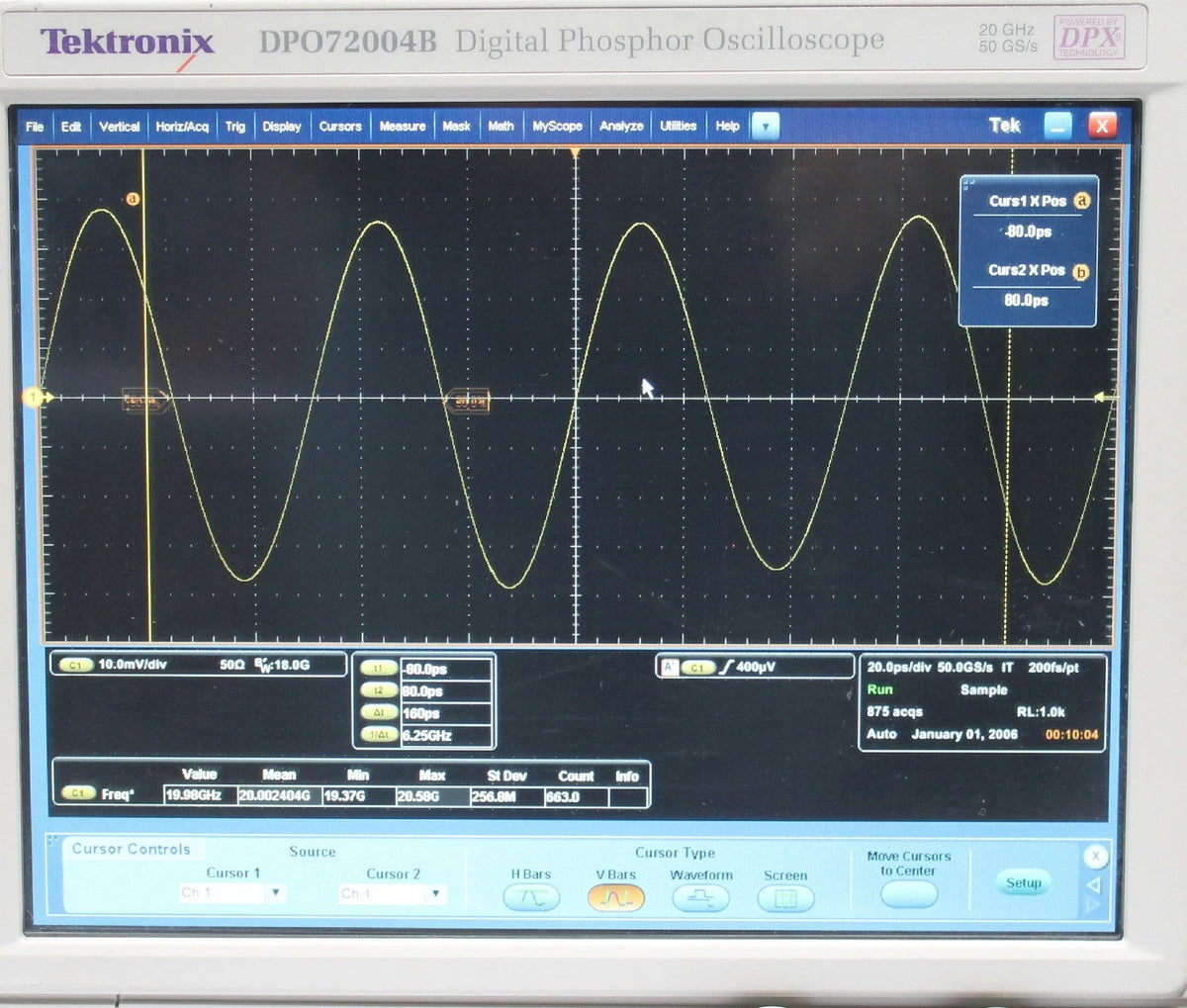Image resolution: width=1187 pixels, height=1008 pixels.
Task: Open the Vertical menu
Action: (x=120, y=127)
